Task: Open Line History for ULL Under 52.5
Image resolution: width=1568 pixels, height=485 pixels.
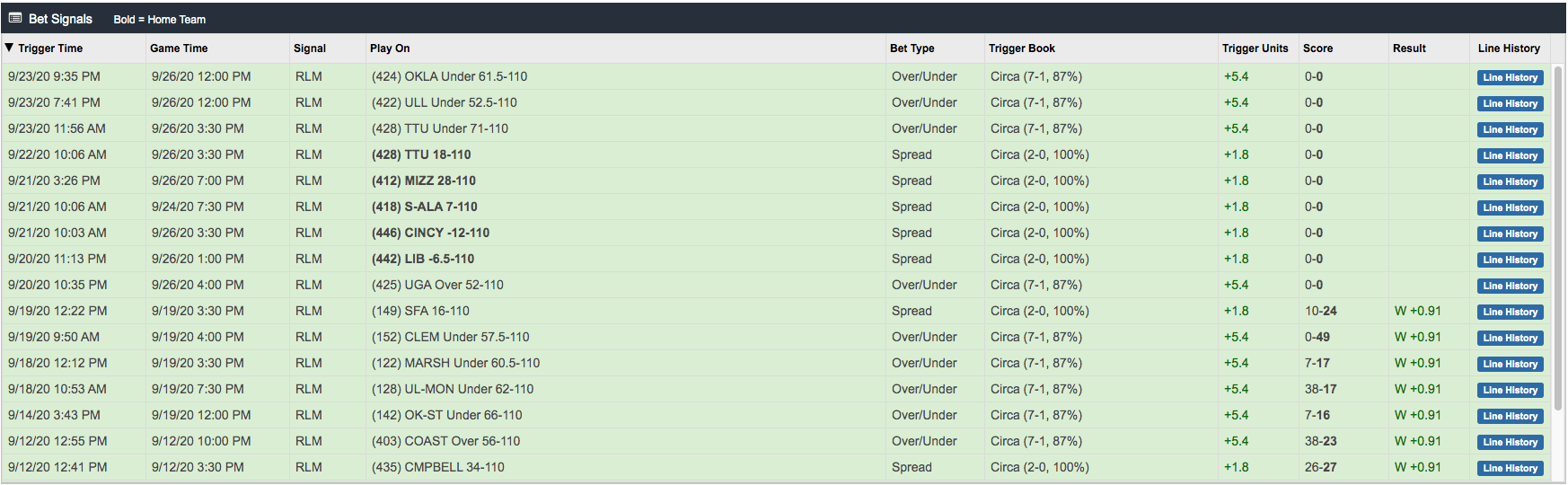Action: coord(1510,103)
